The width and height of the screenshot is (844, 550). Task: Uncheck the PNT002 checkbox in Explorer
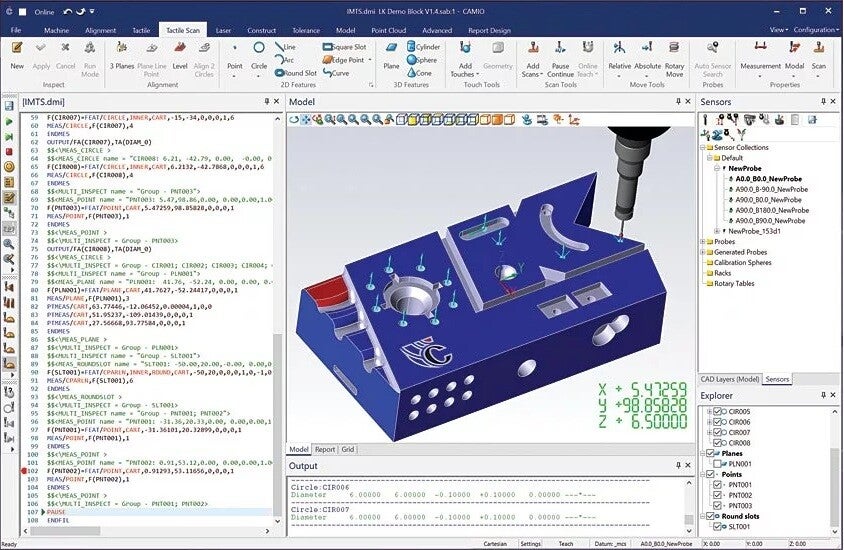(x=718, y=495)
